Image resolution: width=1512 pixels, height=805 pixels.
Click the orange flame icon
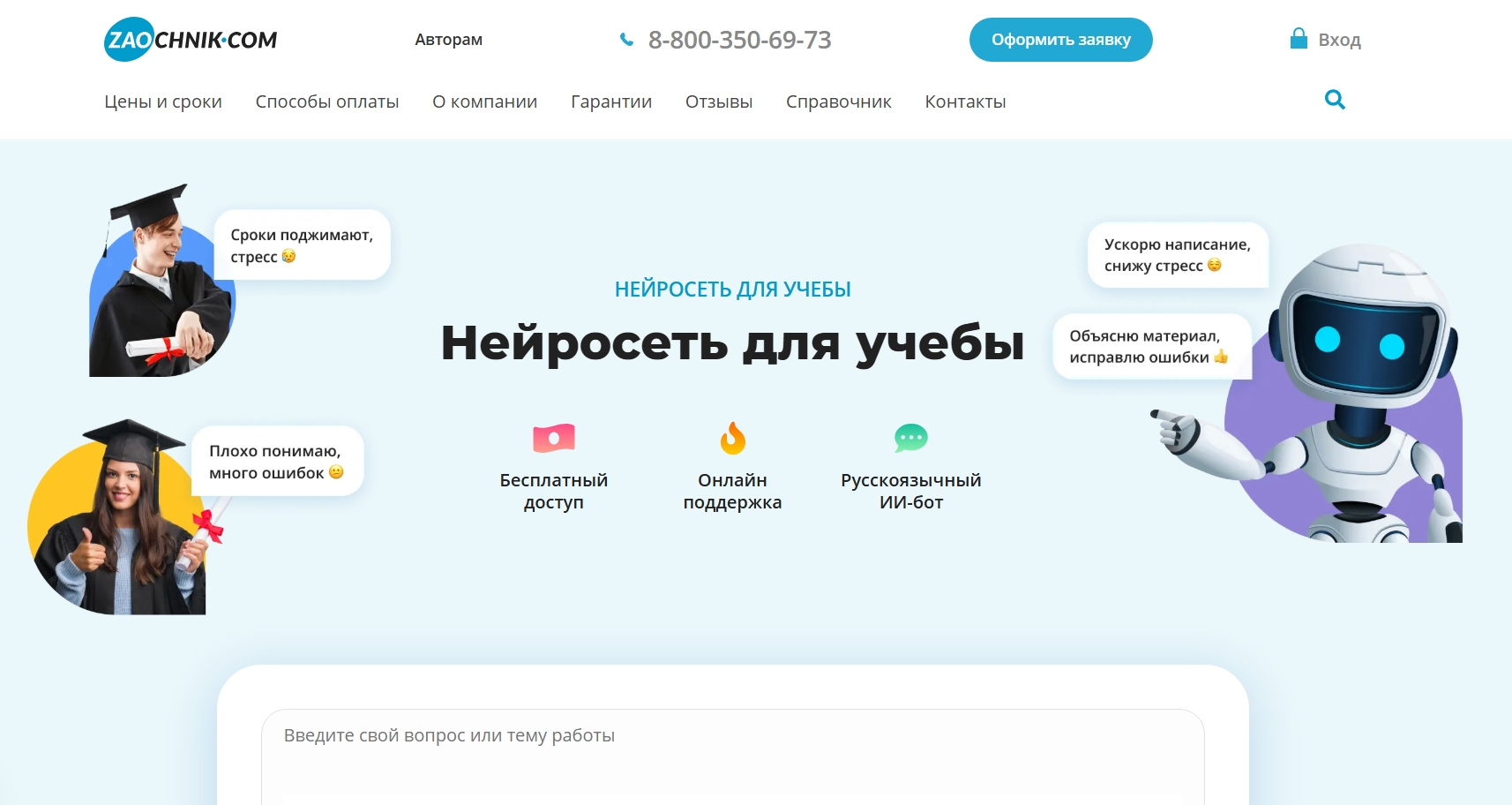pyautogui.click(x=732, y=438)
